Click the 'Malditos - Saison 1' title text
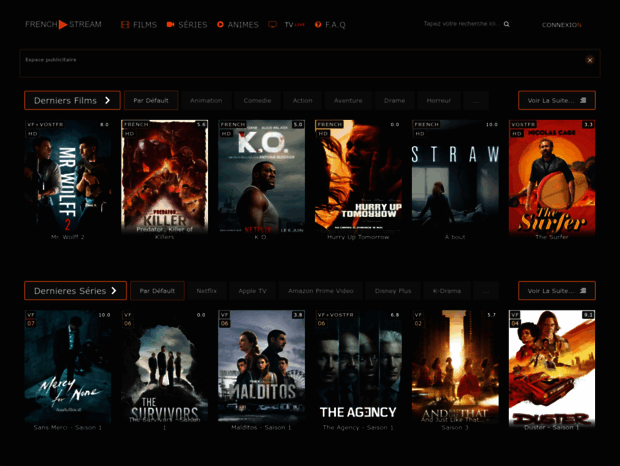The width and height of the screenshot is (620, 466). pos(261,427)
